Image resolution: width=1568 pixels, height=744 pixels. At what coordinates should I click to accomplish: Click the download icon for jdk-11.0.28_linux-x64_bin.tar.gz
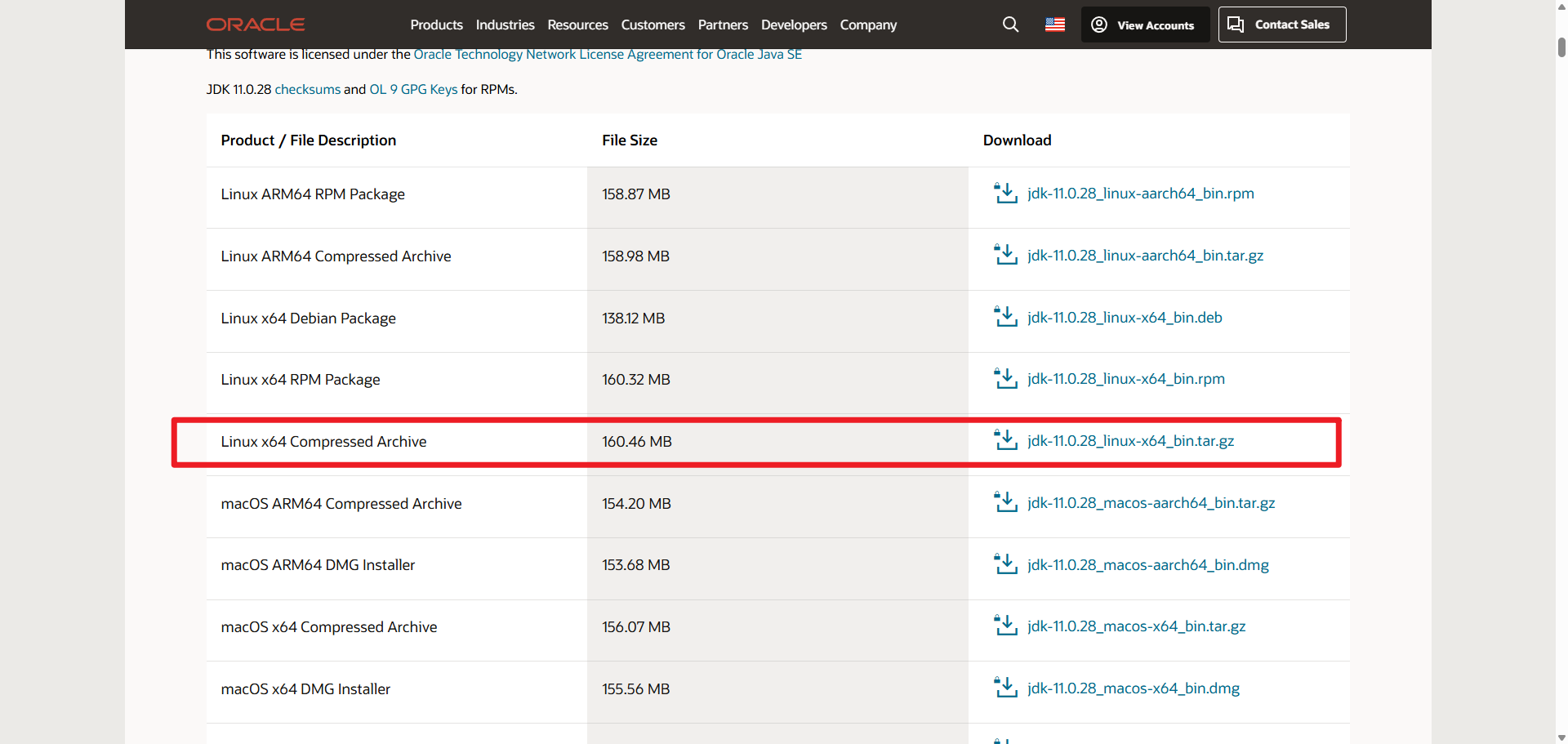click(x=1005, y=441)
